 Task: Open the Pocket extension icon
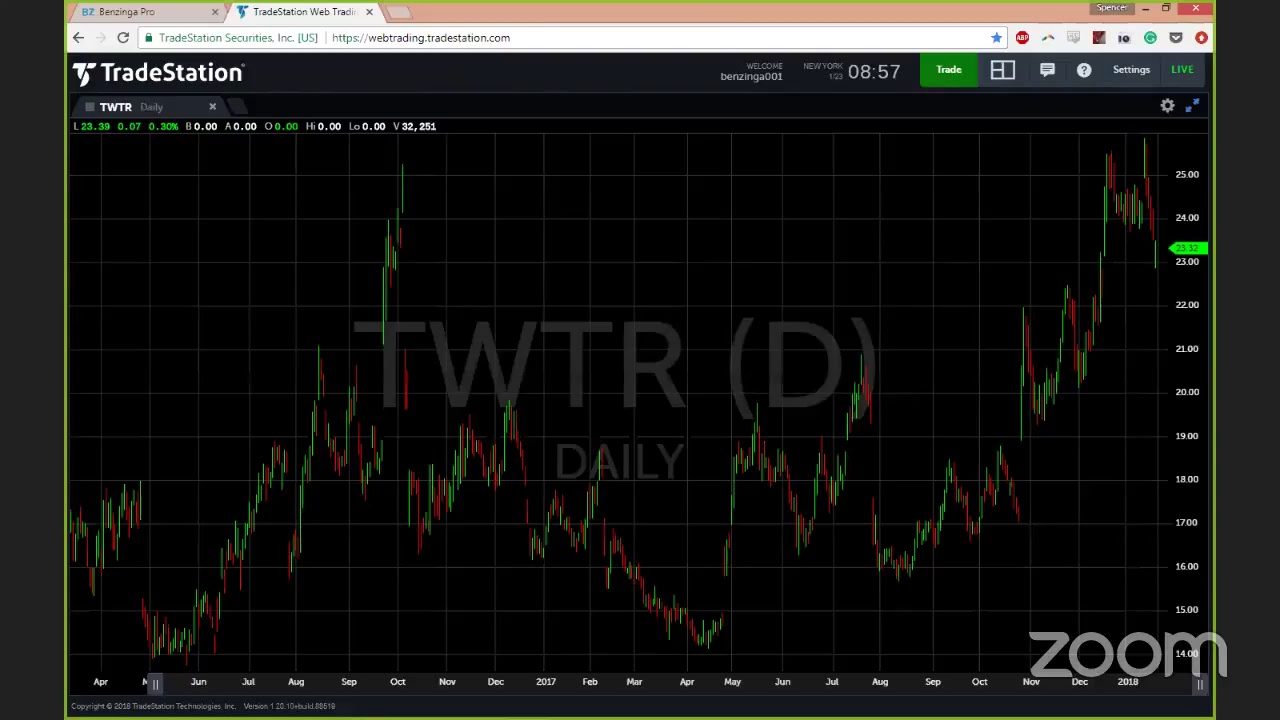point(1176,38)
